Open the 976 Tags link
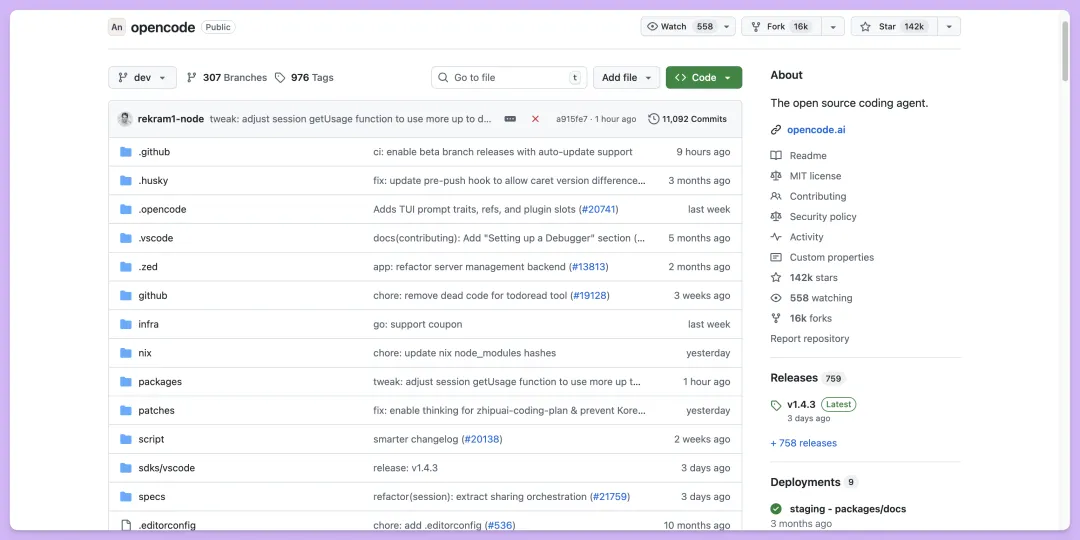Screen dimensions: 1080x540 pyautogui.click(x=304, y=78)
